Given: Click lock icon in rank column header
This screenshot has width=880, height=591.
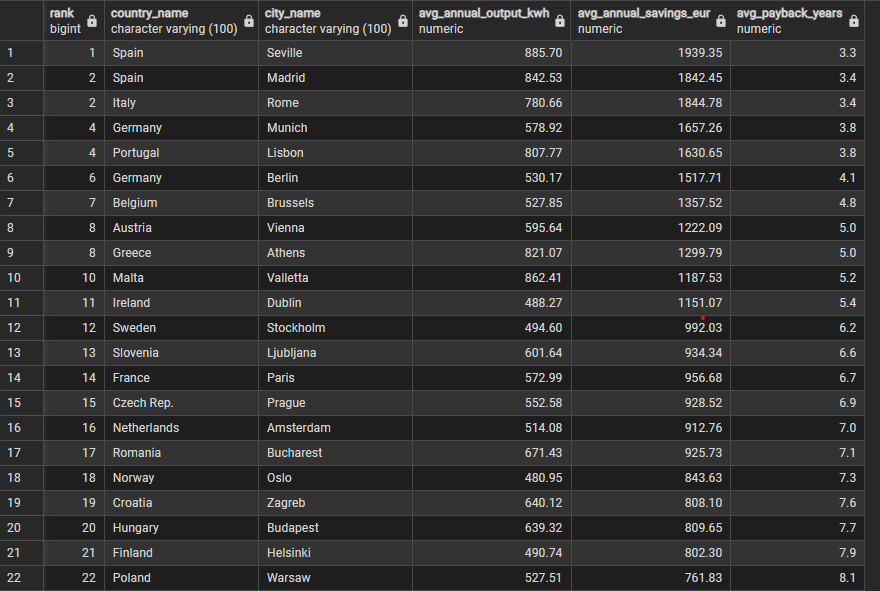Looking at the screenshot, I should pyautogui.click(x=92, y=21).
